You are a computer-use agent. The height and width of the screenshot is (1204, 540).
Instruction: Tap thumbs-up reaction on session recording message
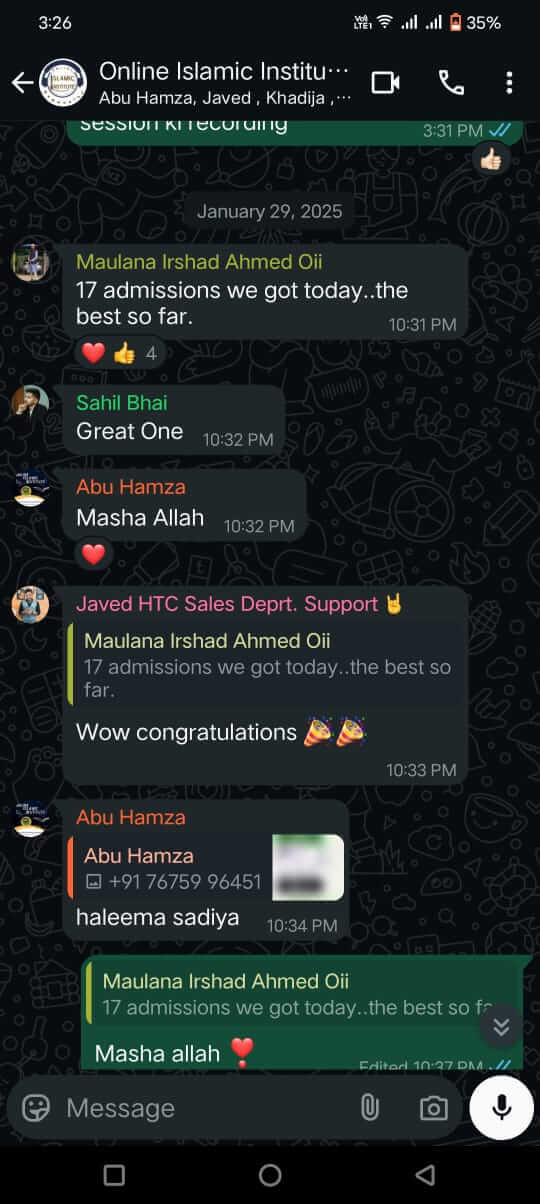(491, 160)
